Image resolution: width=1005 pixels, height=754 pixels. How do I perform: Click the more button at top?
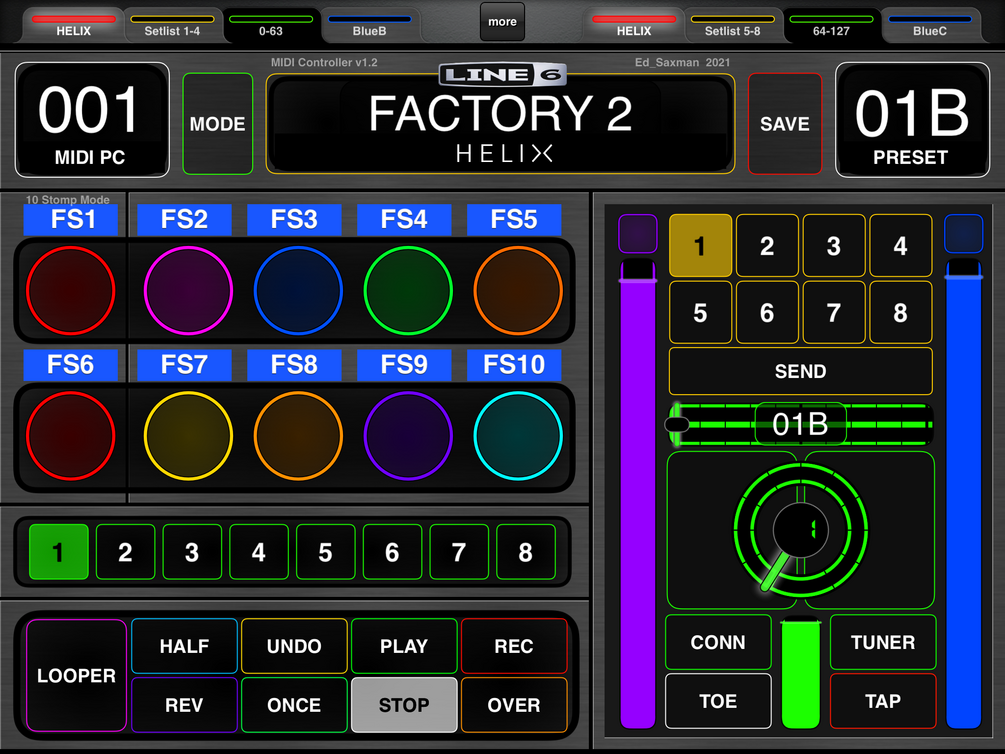coord(502,22)
